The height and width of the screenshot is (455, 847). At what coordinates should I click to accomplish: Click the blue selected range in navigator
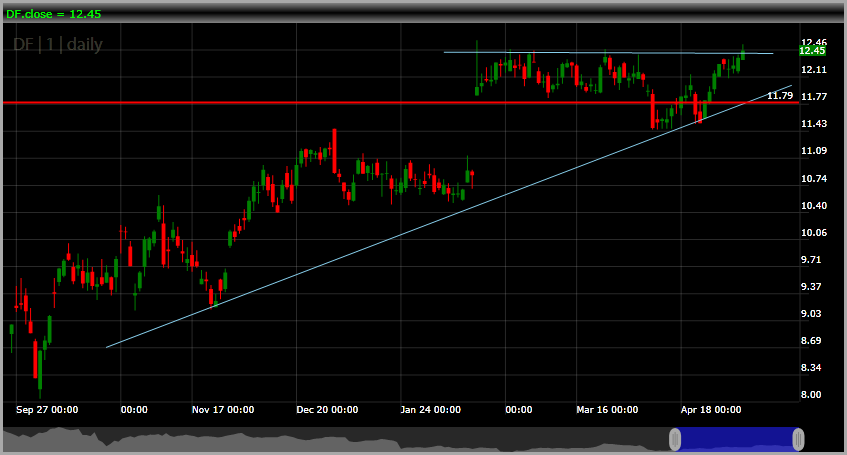pyautogui.click(x=737, y=439)
